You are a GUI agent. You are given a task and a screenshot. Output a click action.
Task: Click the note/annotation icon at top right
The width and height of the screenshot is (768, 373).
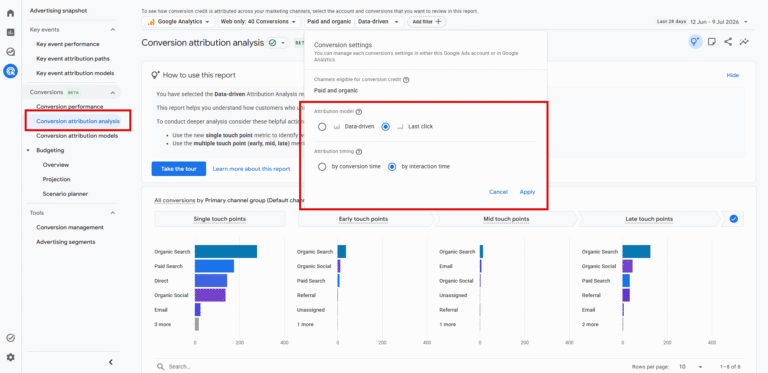click(712, 42)
